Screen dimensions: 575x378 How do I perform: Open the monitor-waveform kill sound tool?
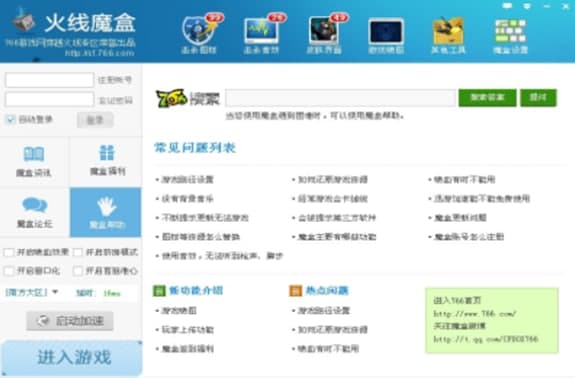[262, 34]
